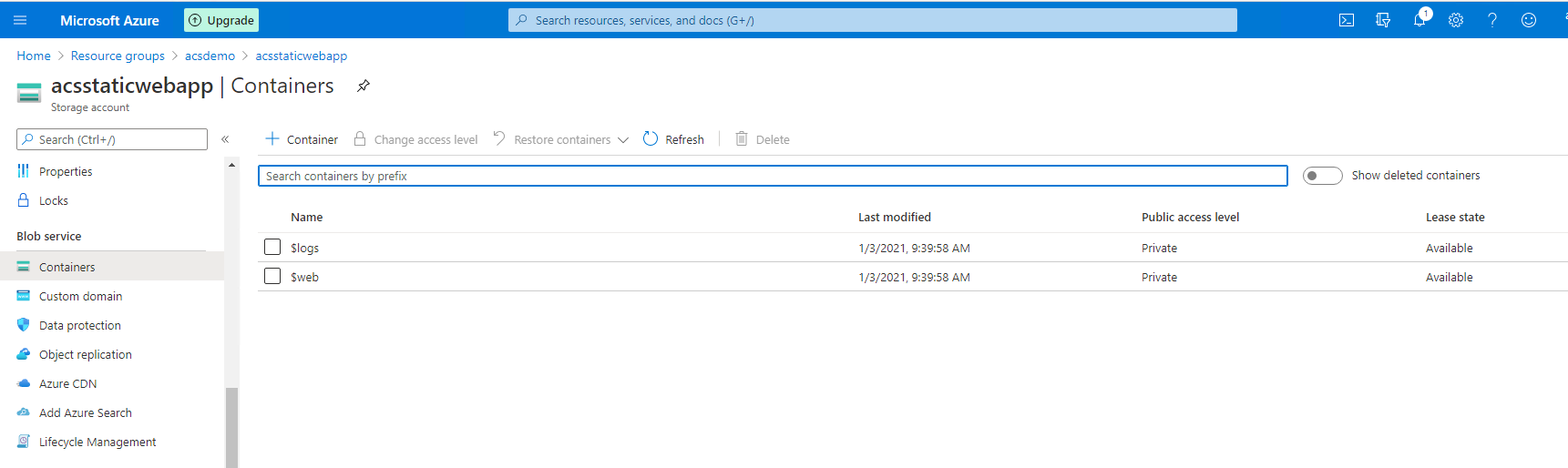Click the sidebar scrollbar thumb
The image size is (1568, 468).
(x=231, y=427)
